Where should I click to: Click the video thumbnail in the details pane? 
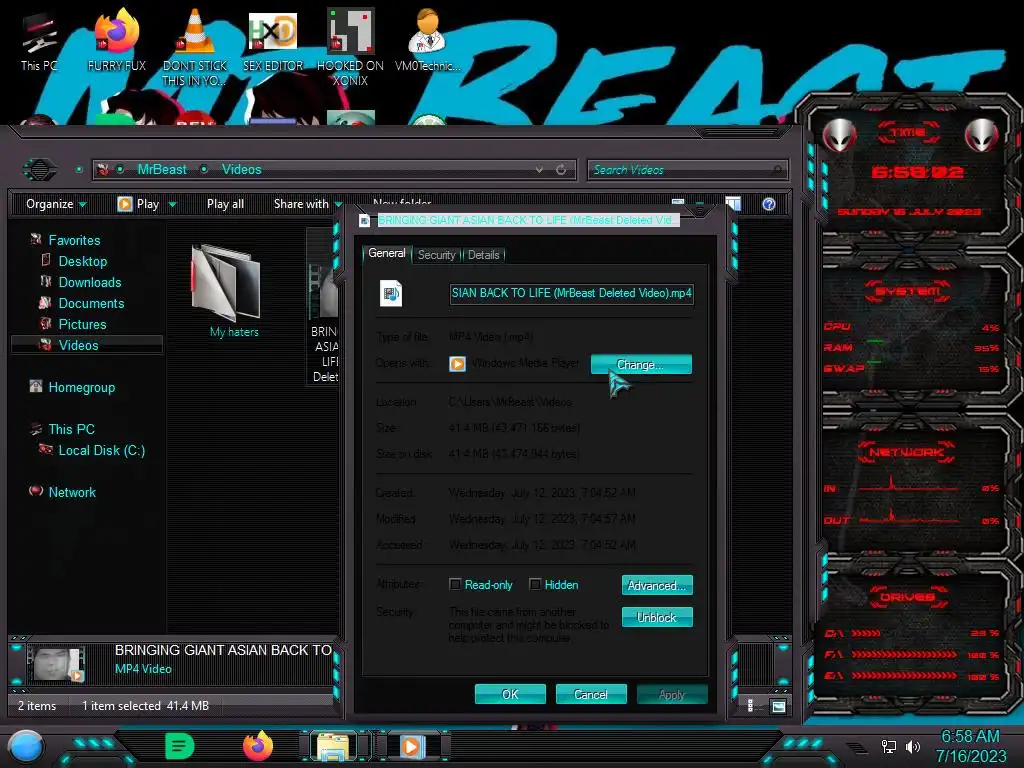click(59, 665)
